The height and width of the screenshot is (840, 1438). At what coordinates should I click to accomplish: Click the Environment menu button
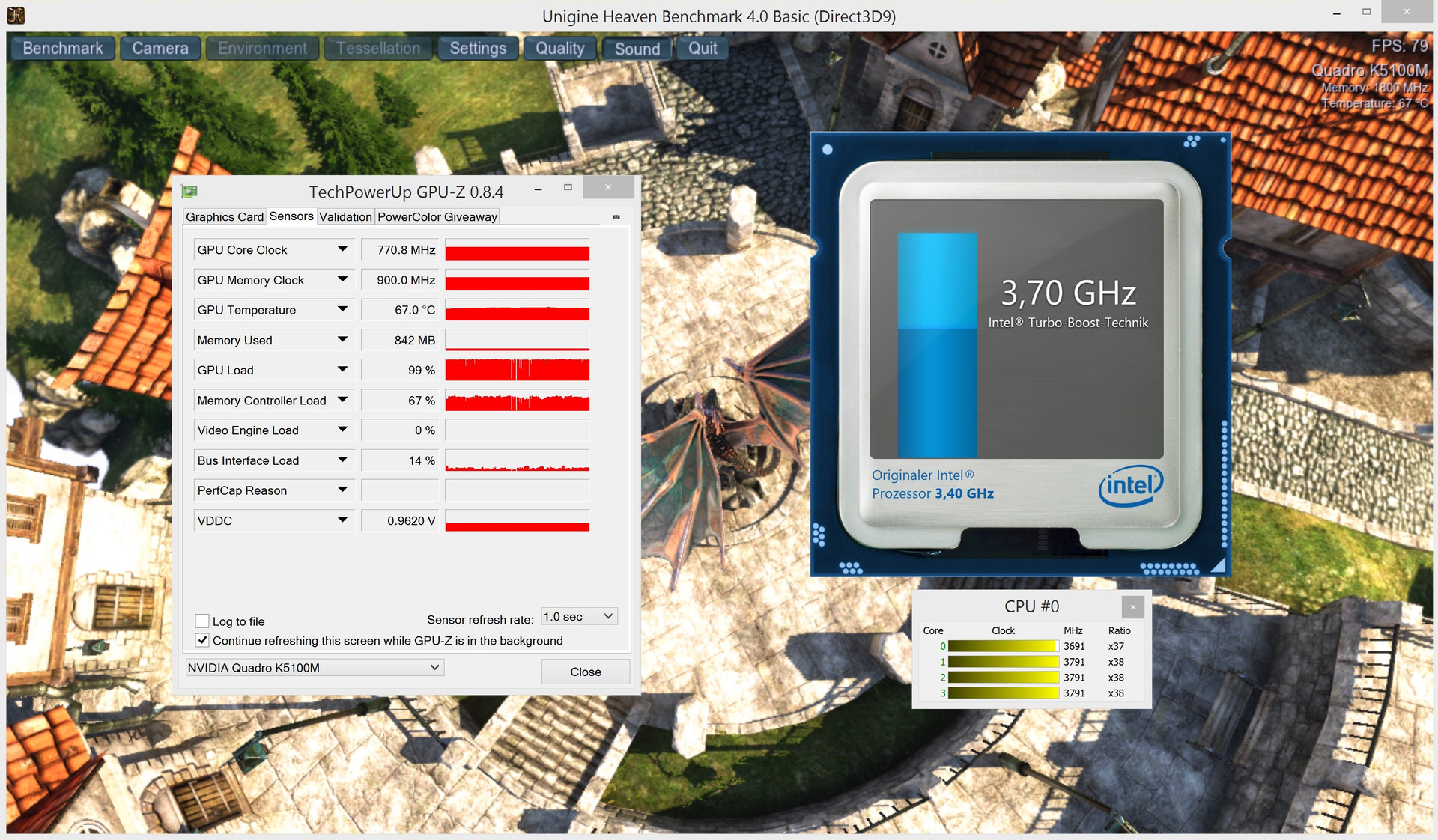pyautogui.click(x=263, y=48)
